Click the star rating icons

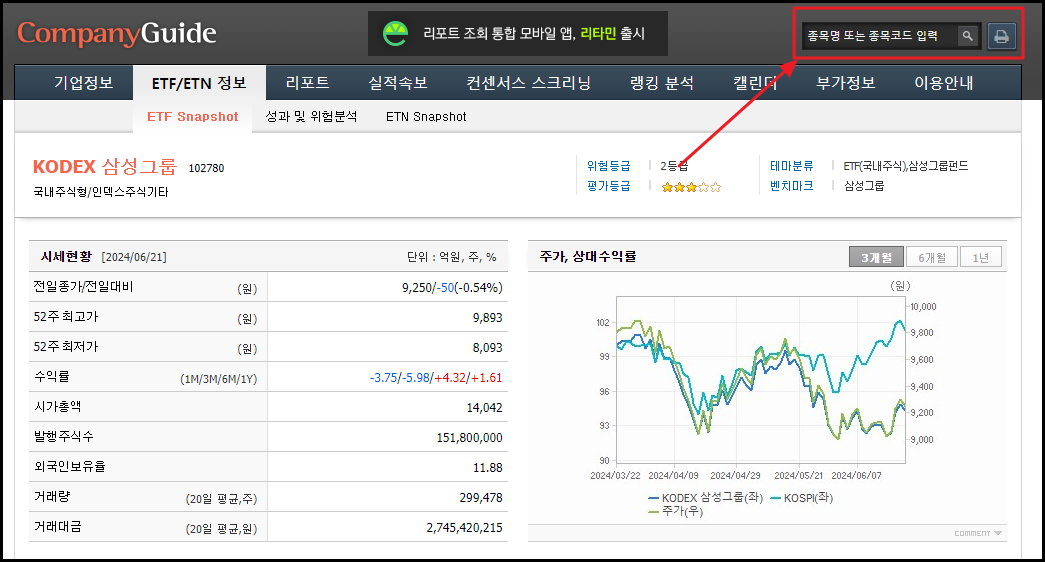pos(691,187)
